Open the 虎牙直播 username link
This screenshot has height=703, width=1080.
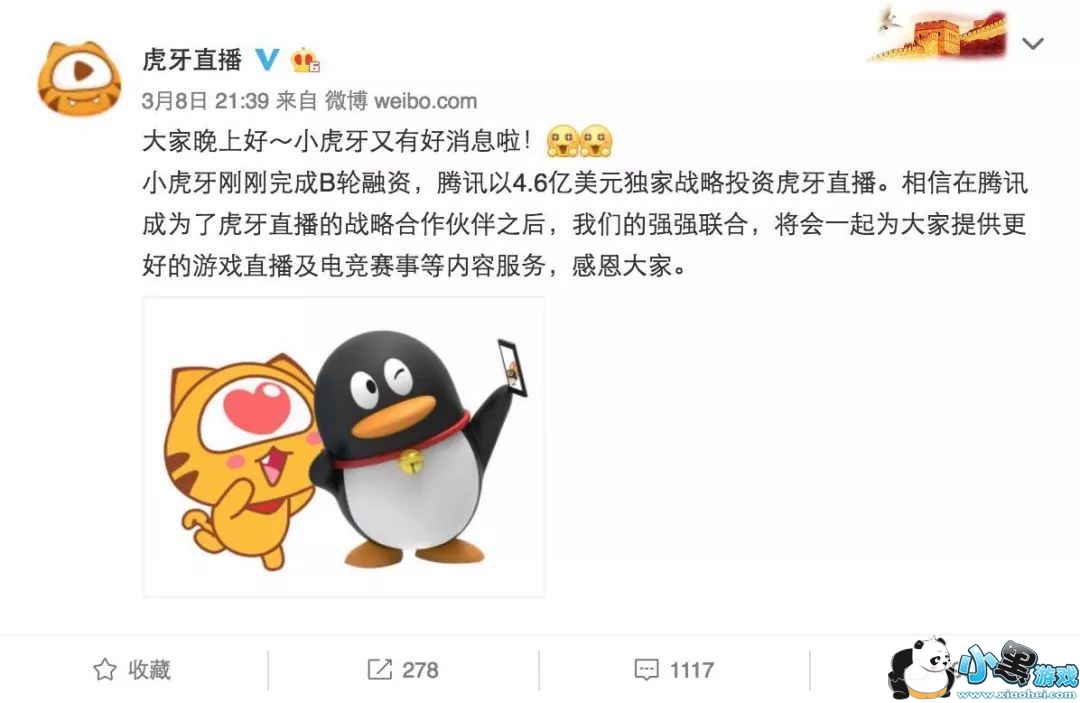pyautogui.click(x=192, y=60)
